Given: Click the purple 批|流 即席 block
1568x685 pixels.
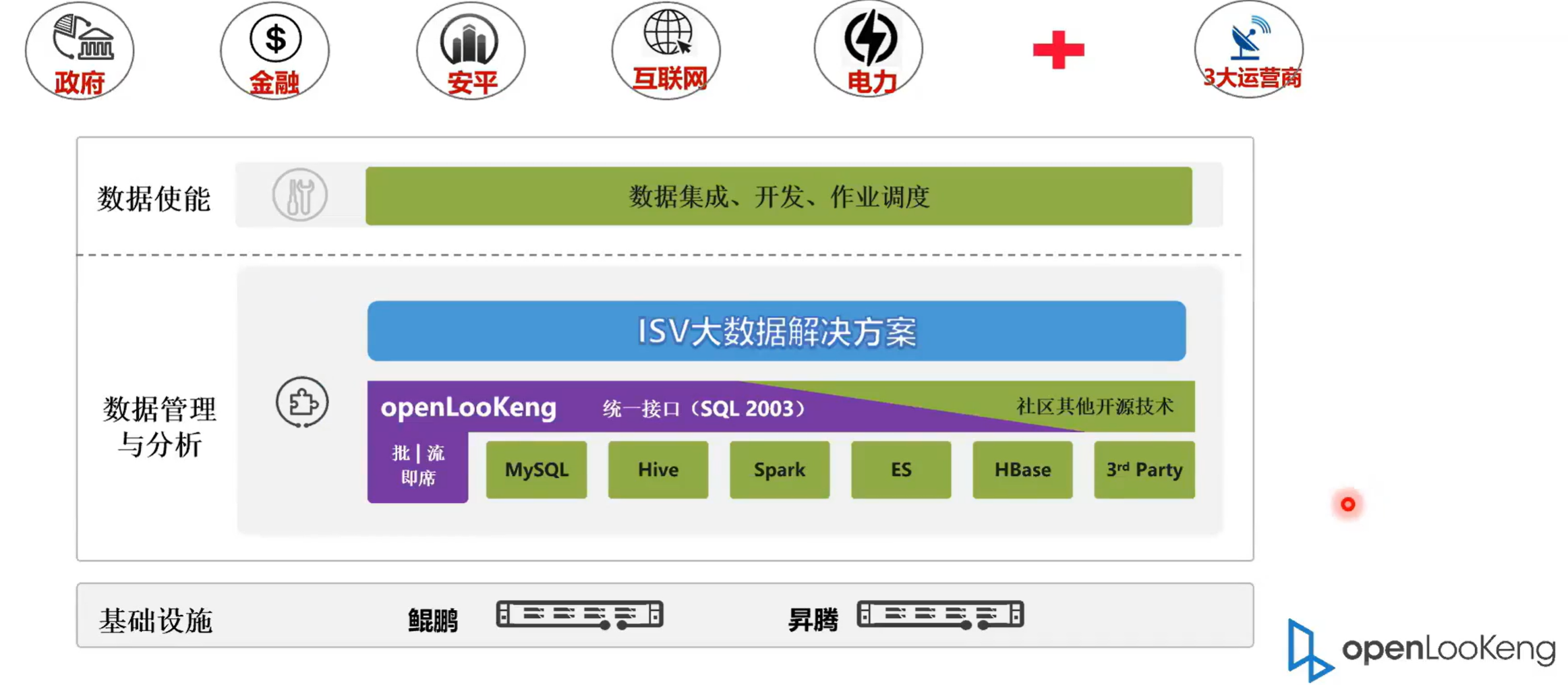Looking at the screenshot, I should (417, 466).
